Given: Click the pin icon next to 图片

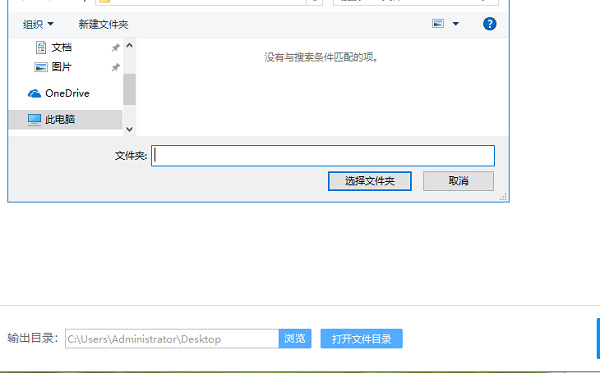Looking at the screenshot, I should pyautogui.click(x=115, y=67).
